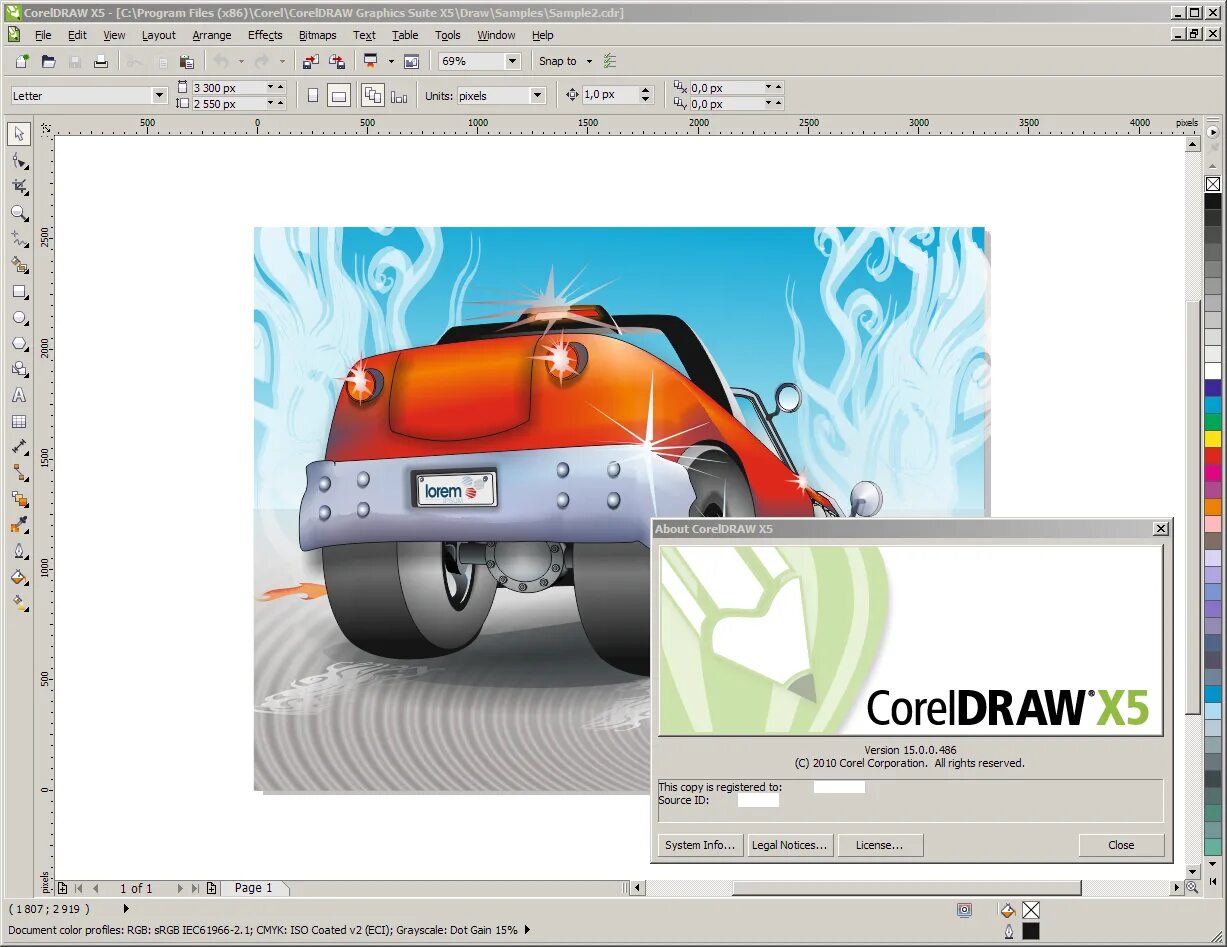The image size is (1227, 947).
Task: Open the Effects menu
Action: (x=265, y=35)
